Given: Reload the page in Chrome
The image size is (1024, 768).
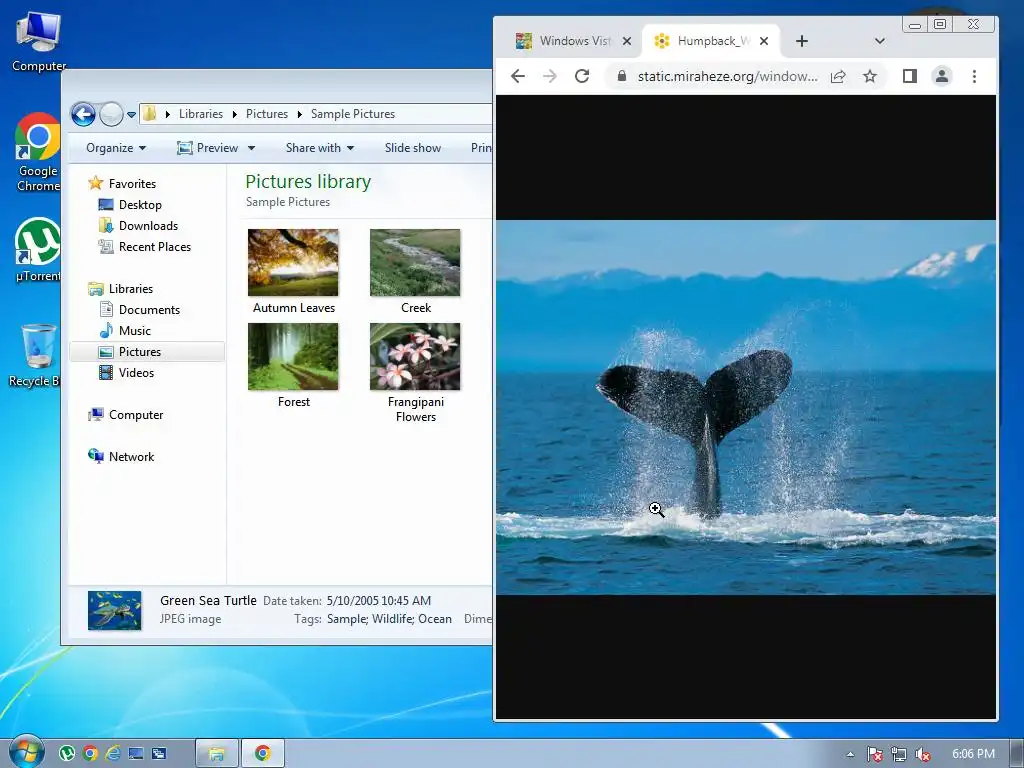Looking at the screenshot, I should pyautogui.click(x=582, y=76).
